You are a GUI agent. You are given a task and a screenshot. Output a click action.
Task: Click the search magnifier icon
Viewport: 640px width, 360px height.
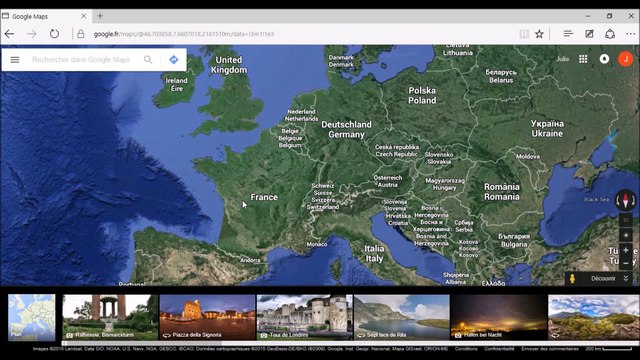point(148,60)
